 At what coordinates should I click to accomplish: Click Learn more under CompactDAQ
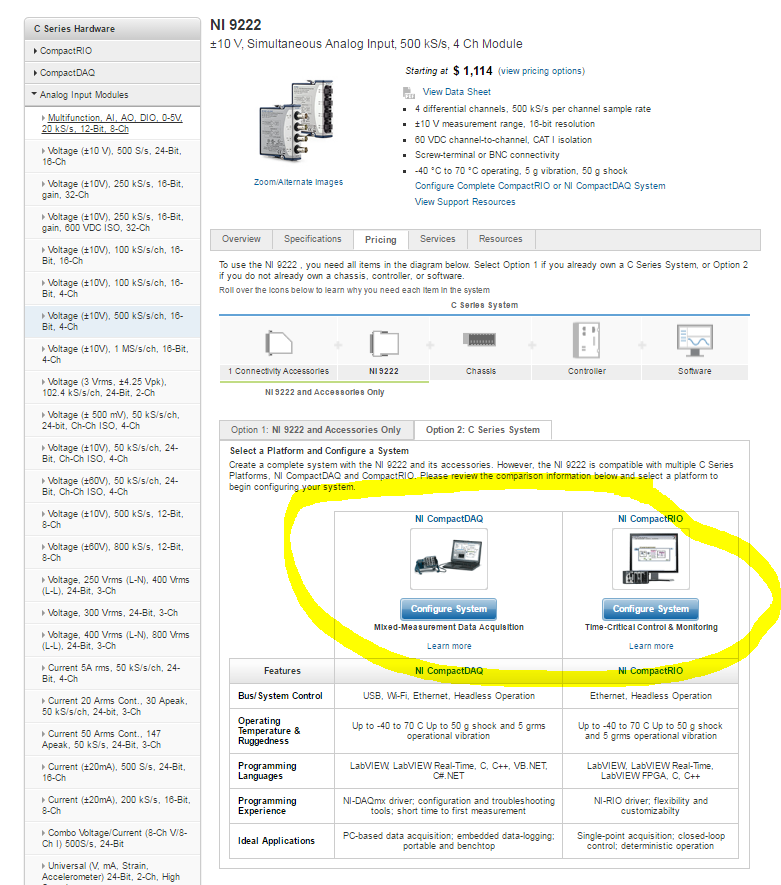[449, 646]
